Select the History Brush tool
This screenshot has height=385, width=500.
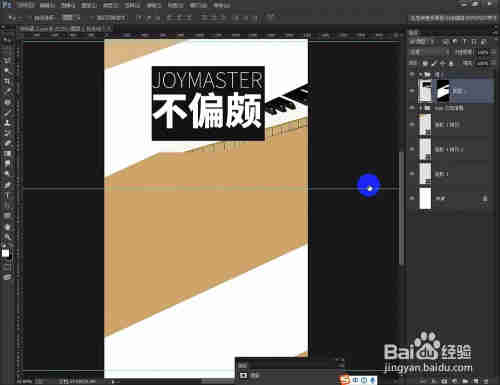point(7,133)
